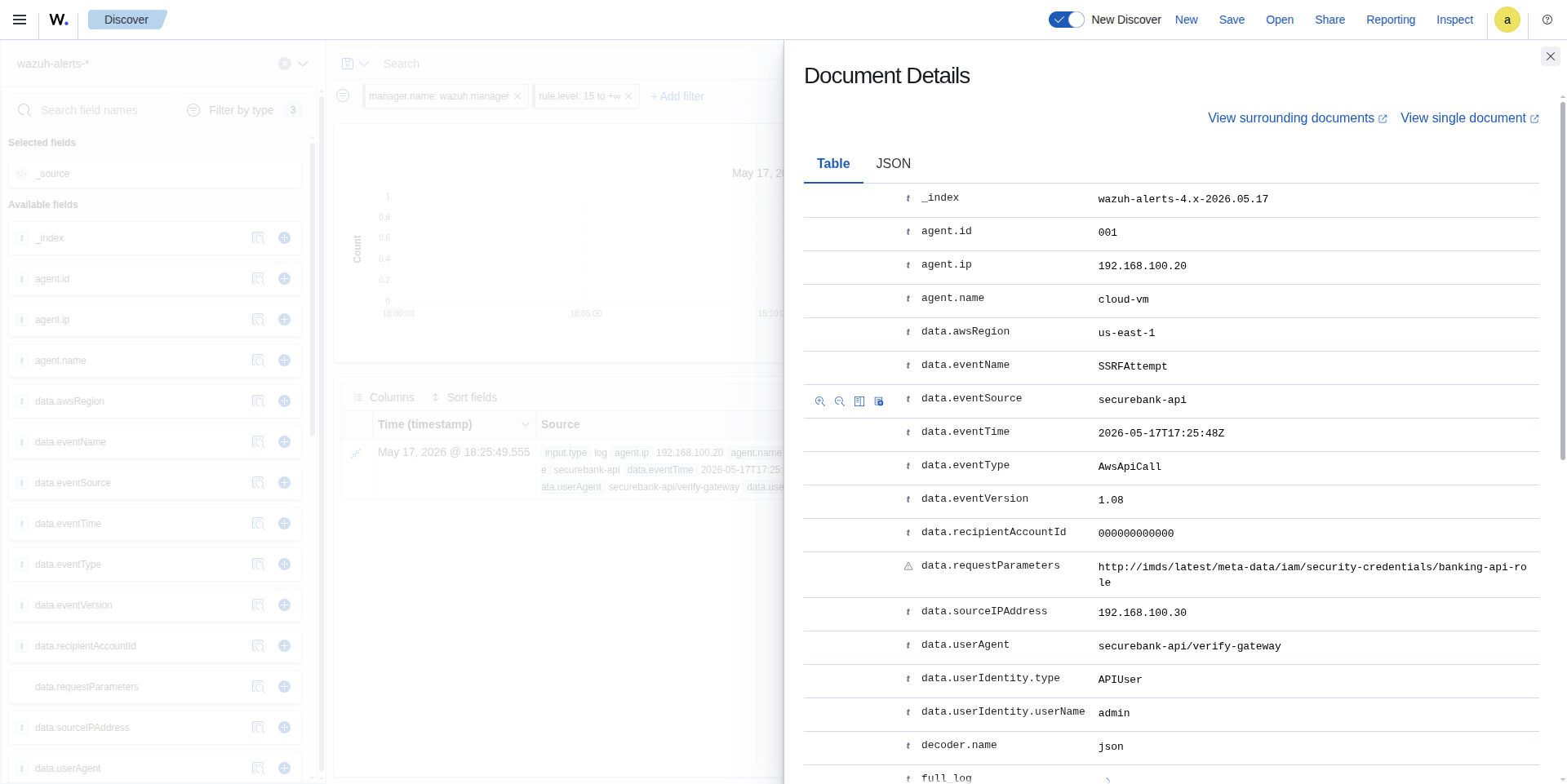This screenshot has width=1567, height=784.
Task: Add data.requestParameters field as column
Action: [x=284, y=687]
